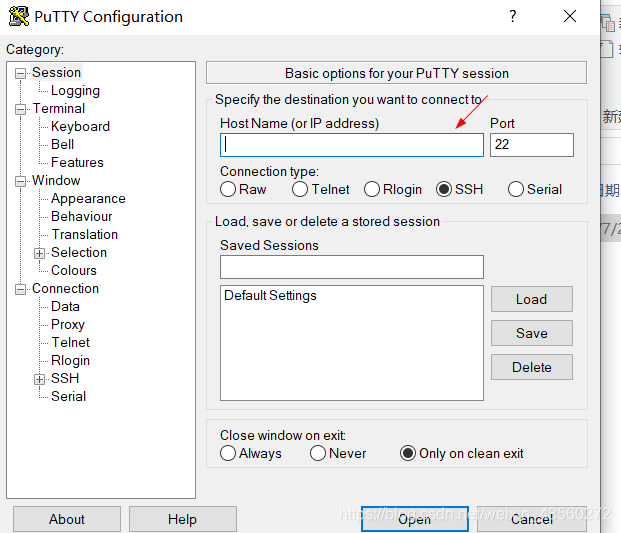Open the Logging category
The image size is (621, 533).
pyautogui.click(x=75, y=91)
